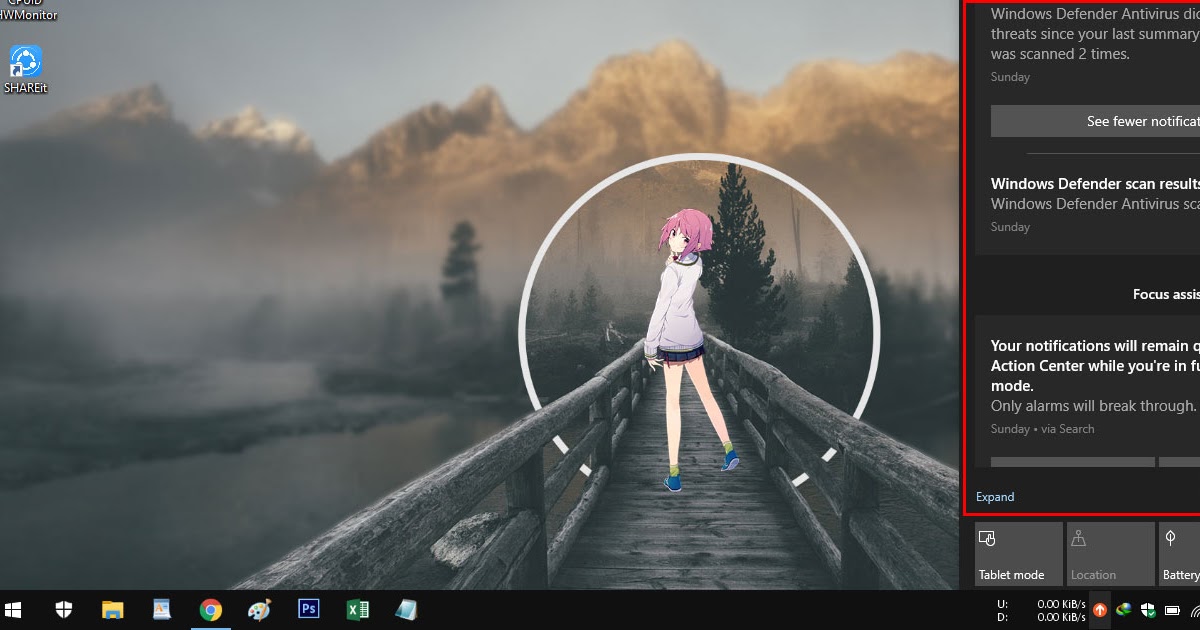The width and height of the screenshot is (1200, 630).
Task: Toggle the Location quick action
Action: coord(1110,554)
